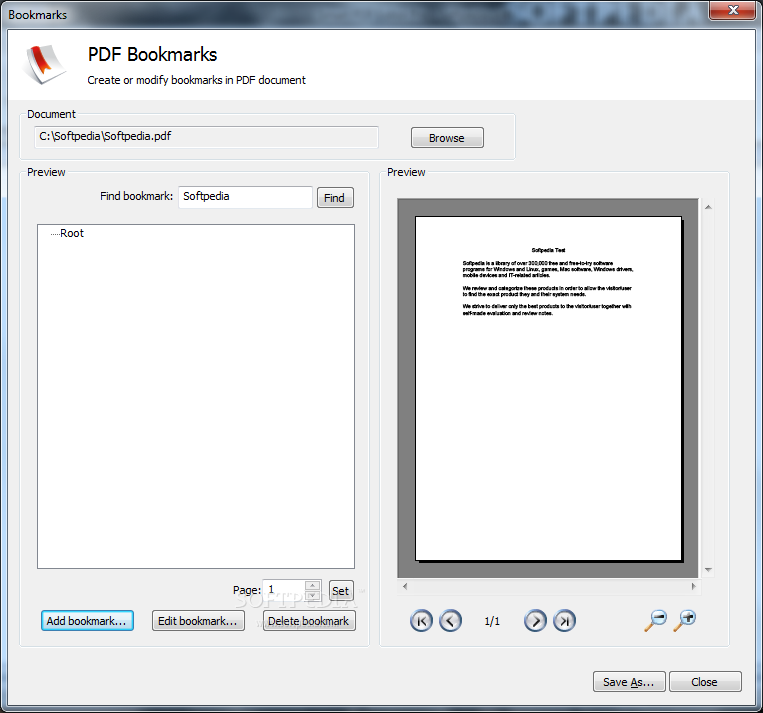Click the Find button

(335, 198)
